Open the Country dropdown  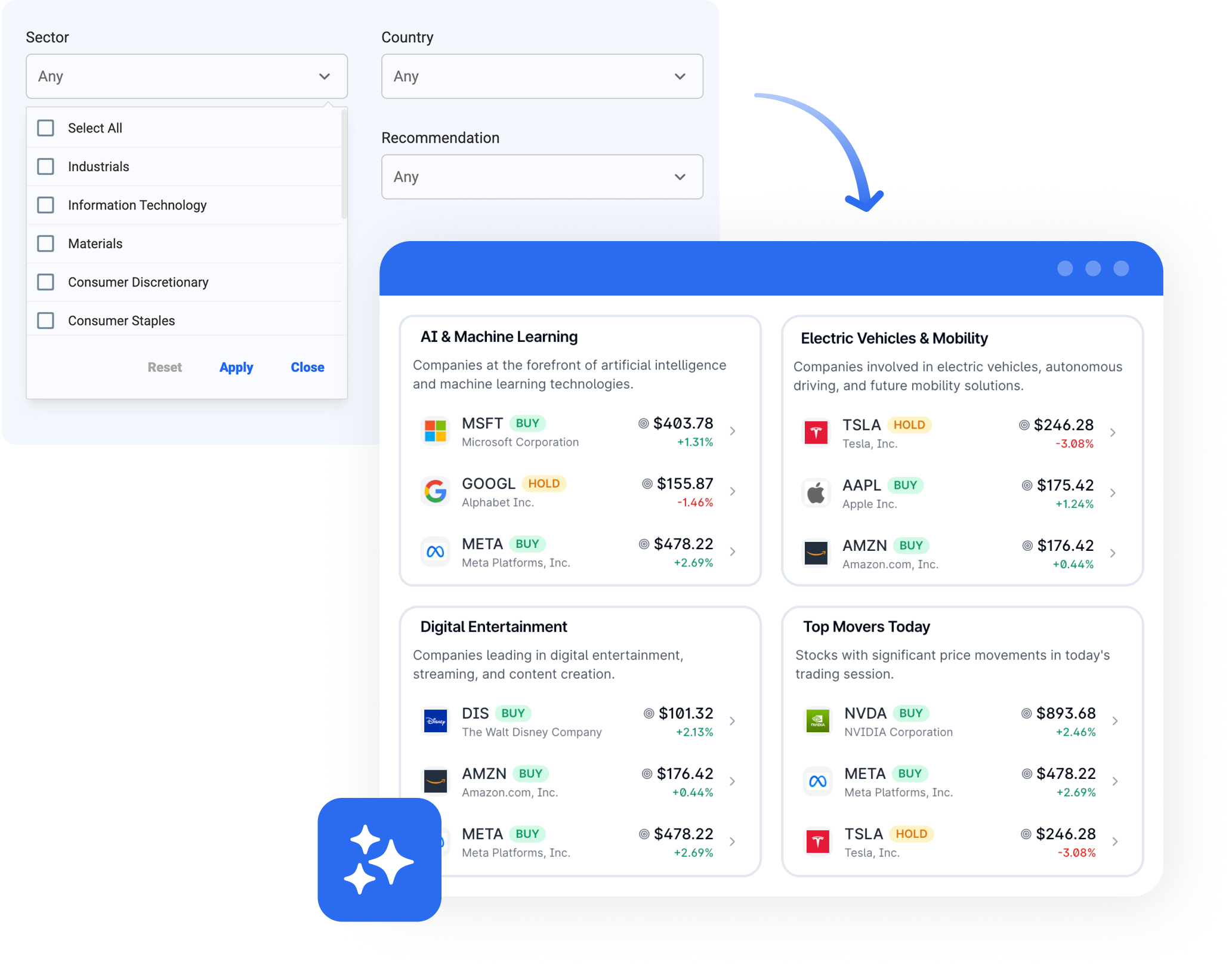coord(542,76)
